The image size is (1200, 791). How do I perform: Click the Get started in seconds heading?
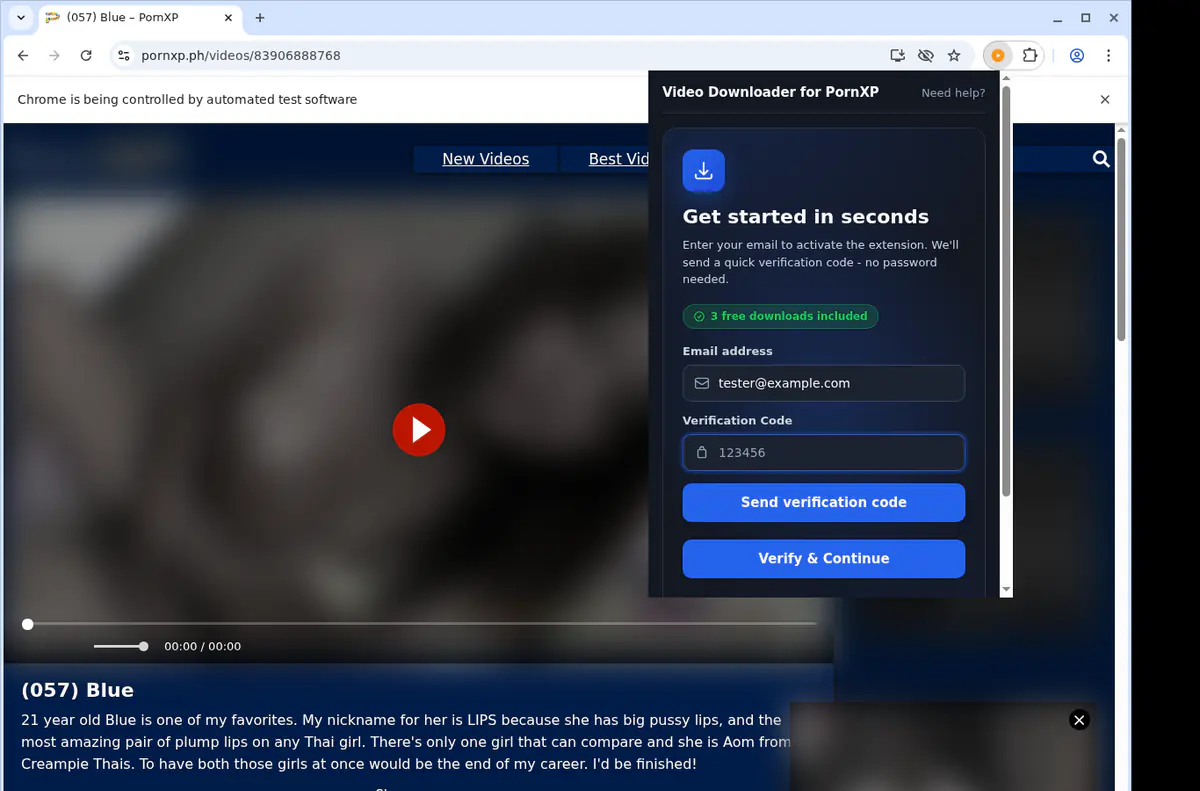806,217
